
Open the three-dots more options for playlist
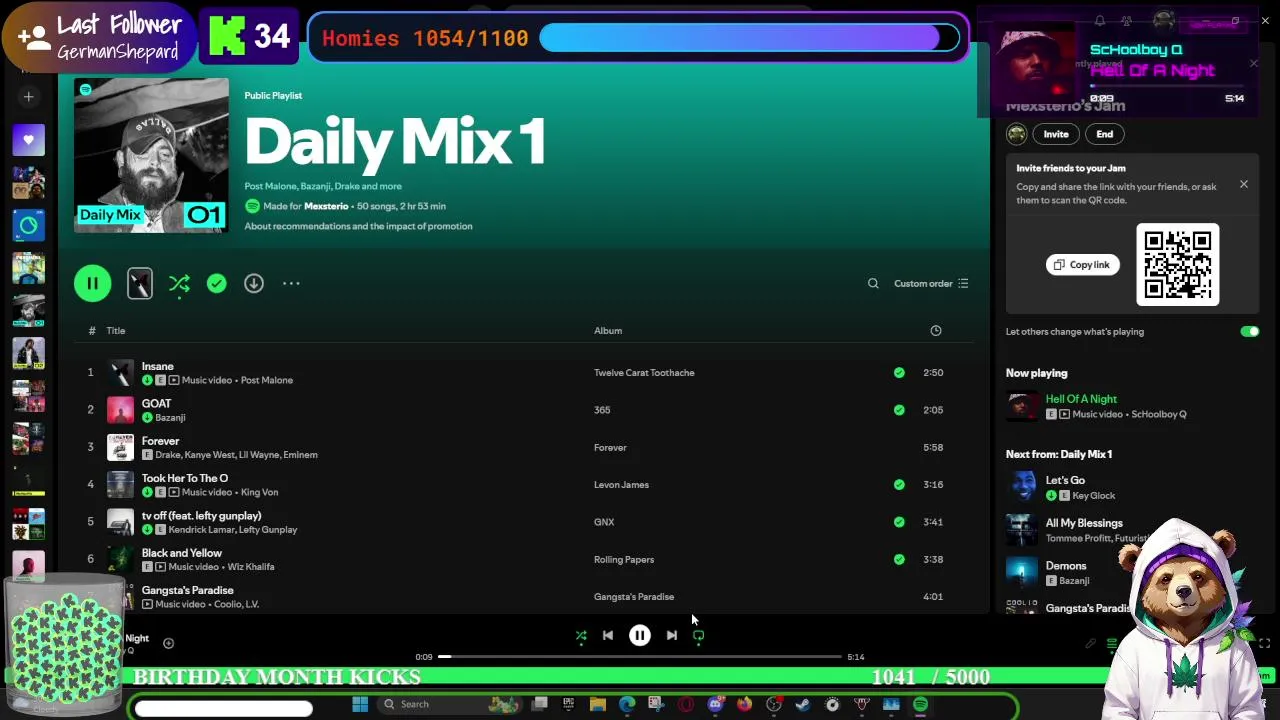tap(291, 284)
